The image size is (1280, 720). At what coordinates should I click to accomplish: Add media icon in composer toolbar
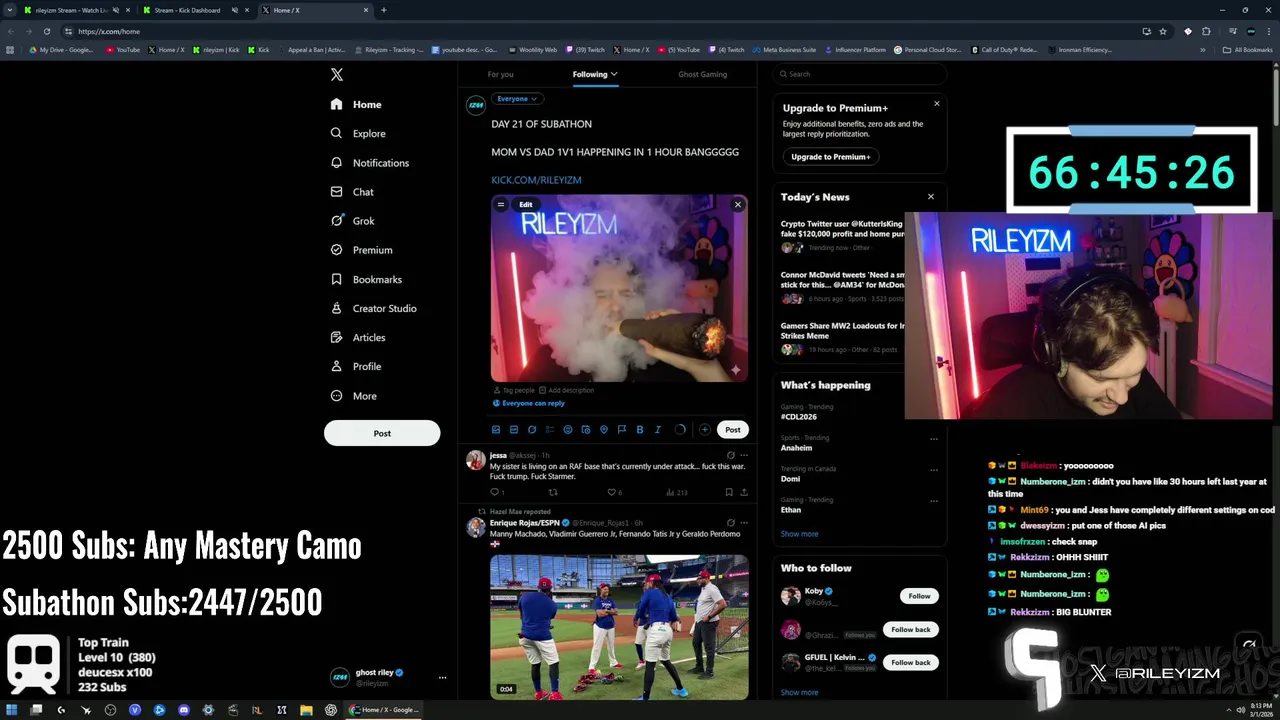tap(496, 430)
